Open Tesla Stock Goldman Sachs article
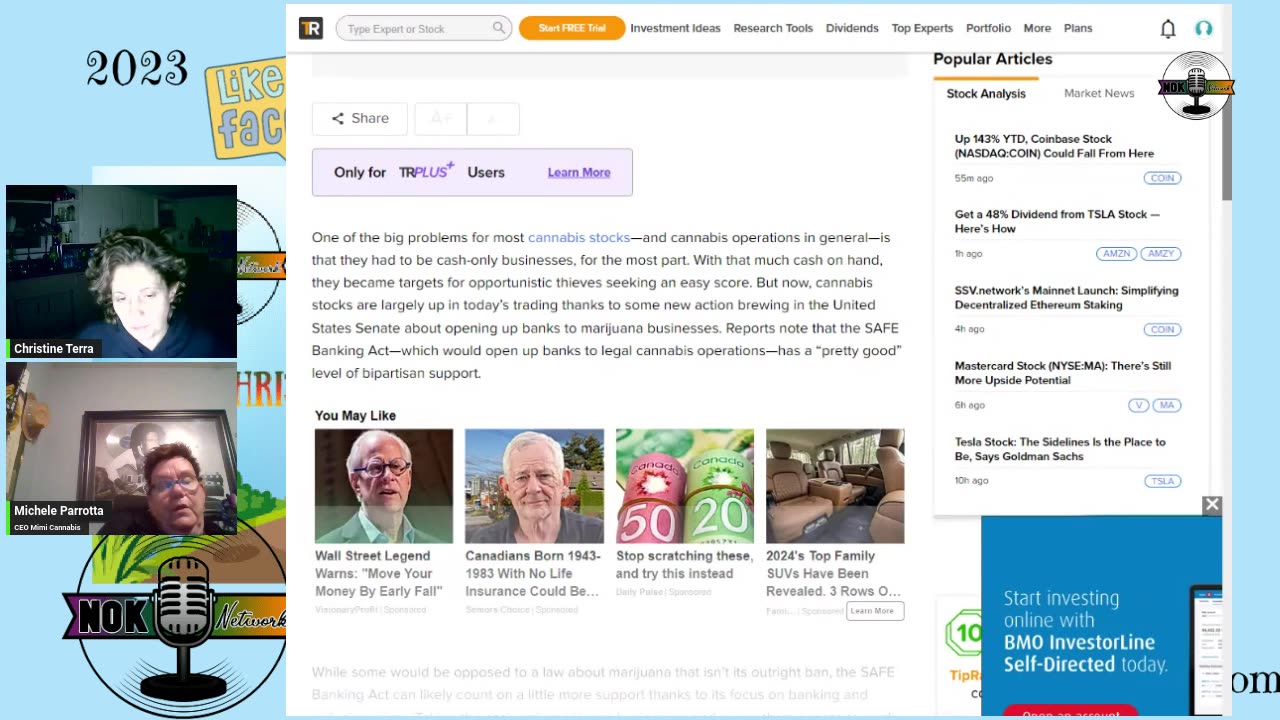The width and height of the screenshot is (1280, 720). click(1060, 449)
